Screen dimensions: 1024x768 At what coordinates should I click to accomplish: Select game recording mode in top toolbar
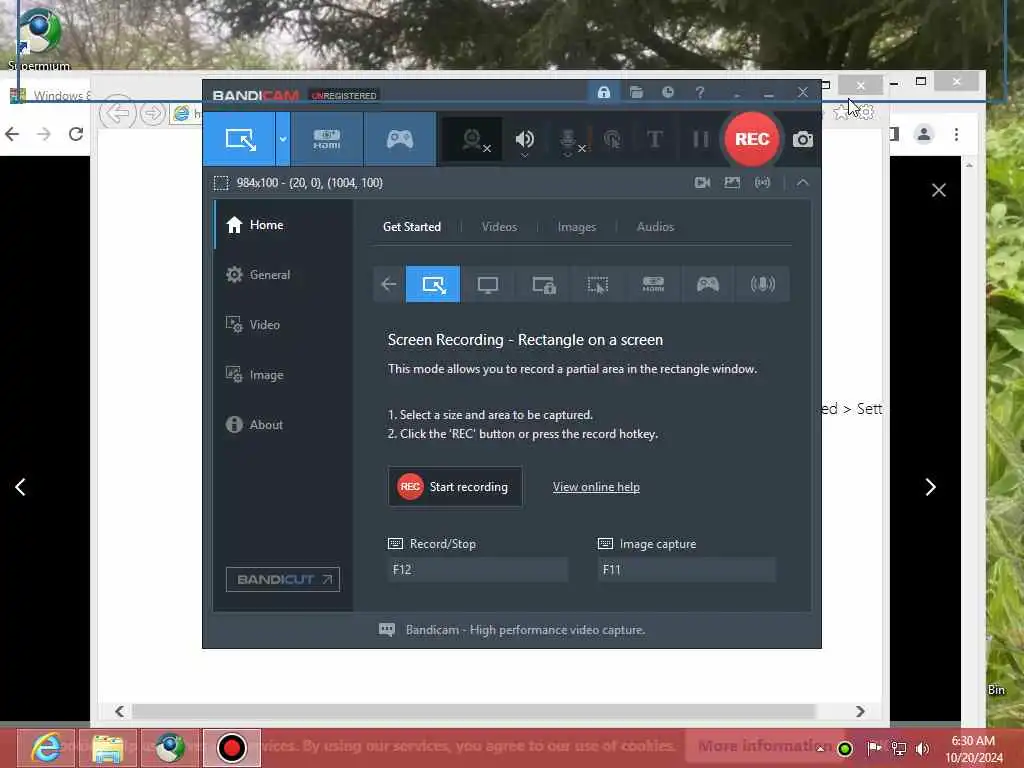pos(400,139)
